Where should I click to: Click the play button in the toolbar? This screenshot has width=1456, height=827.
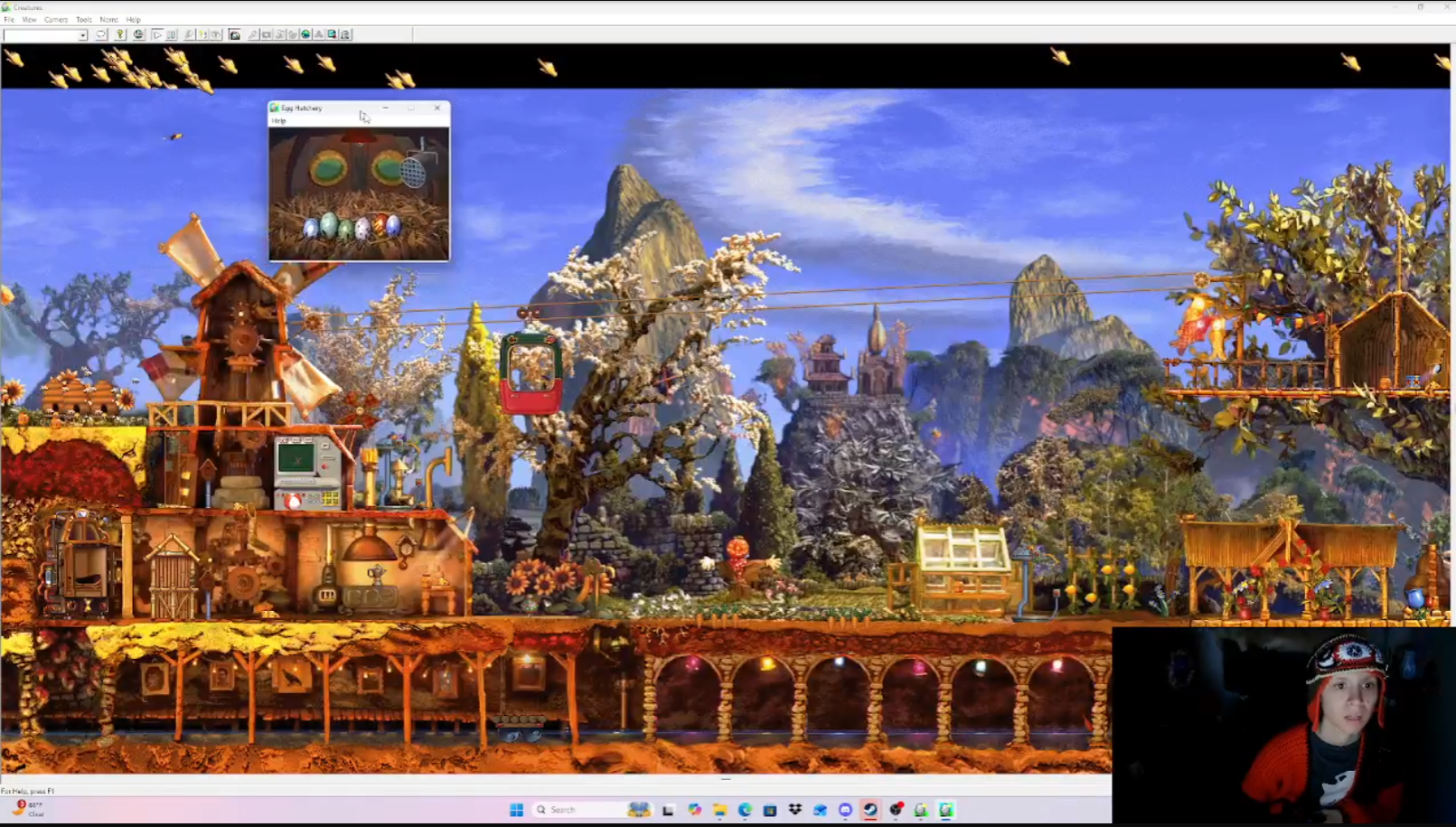coord(157,34)
